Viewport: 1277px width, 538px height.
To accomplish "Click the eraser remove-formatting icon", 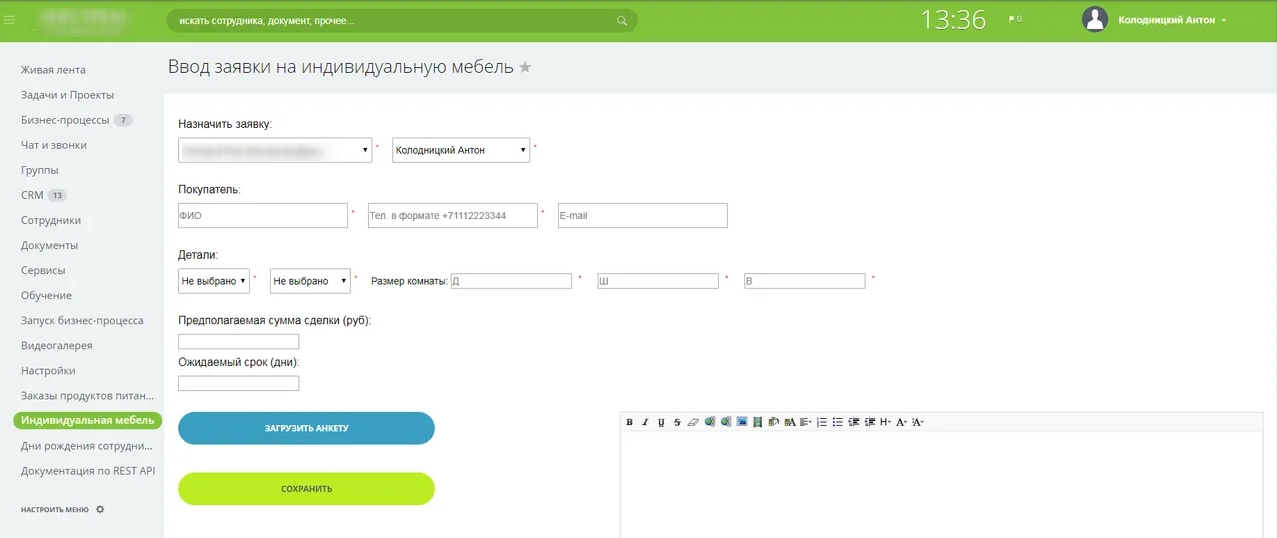I will tap(693, 422).
